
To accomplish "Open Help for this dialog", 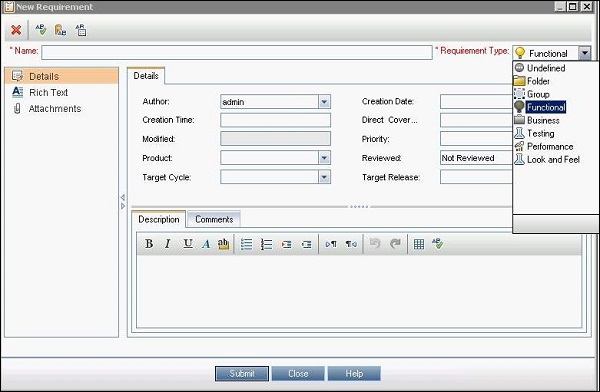I will tap(354, 374).
